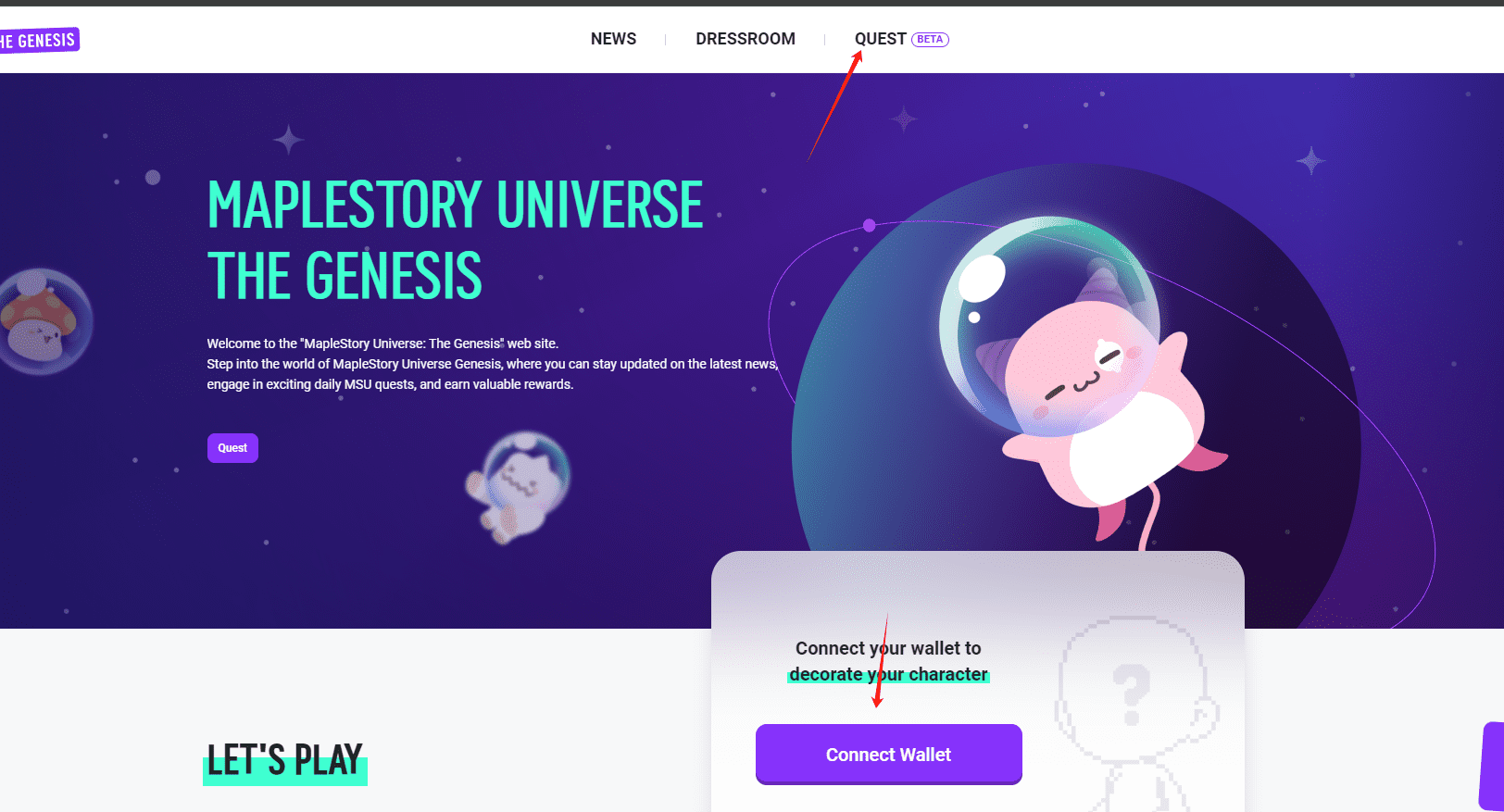Click the 'decorate your character' highlighted text
Screen dimensions: 1504x812
coord(888,674)
